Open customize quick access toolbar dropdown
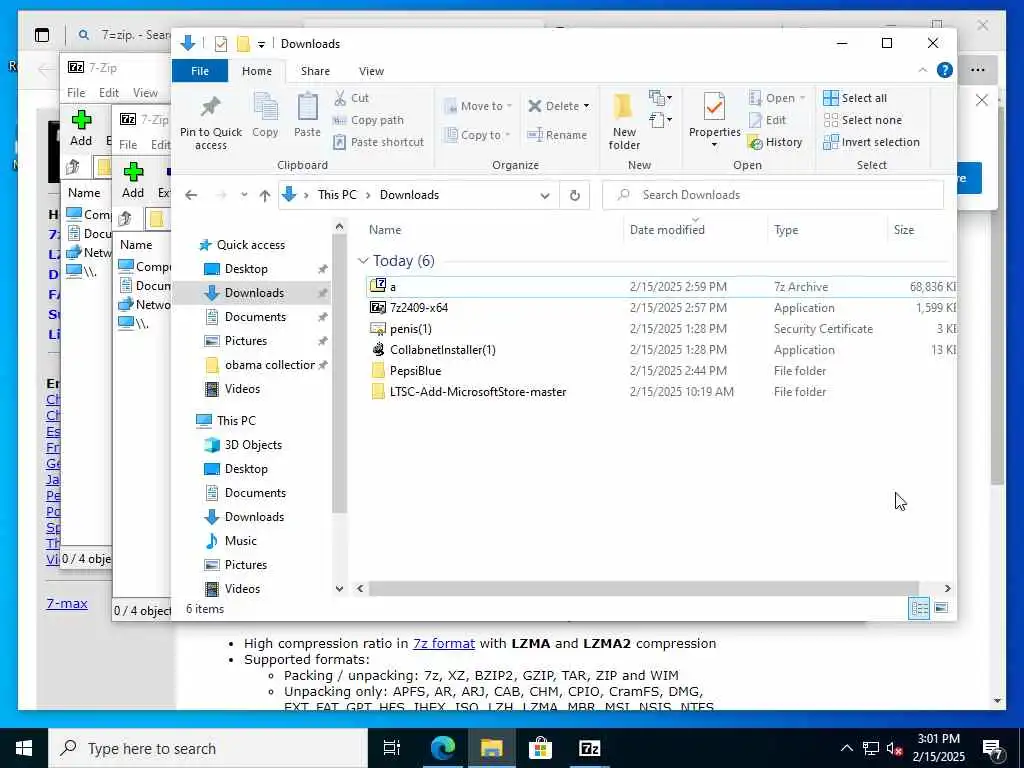This screenshot has width=1024, height=768. pyautogui.click(x=261, y=44)
